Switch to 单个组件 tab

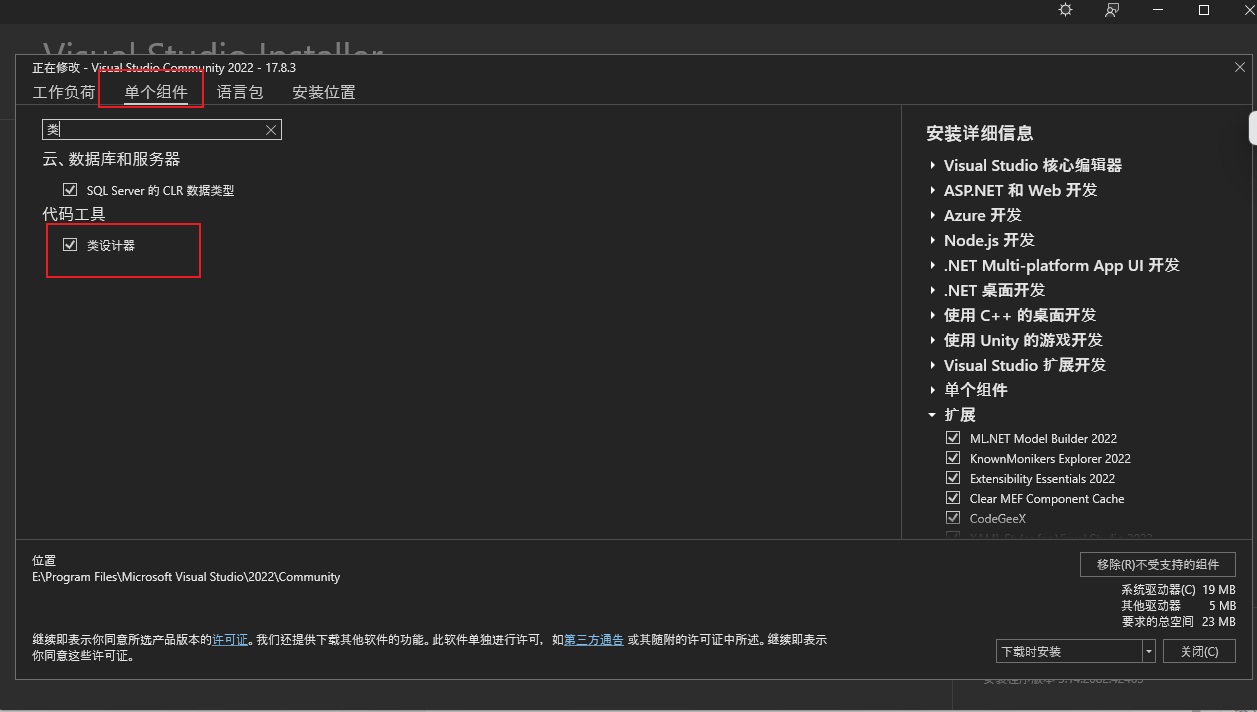(x=156, y=92)
